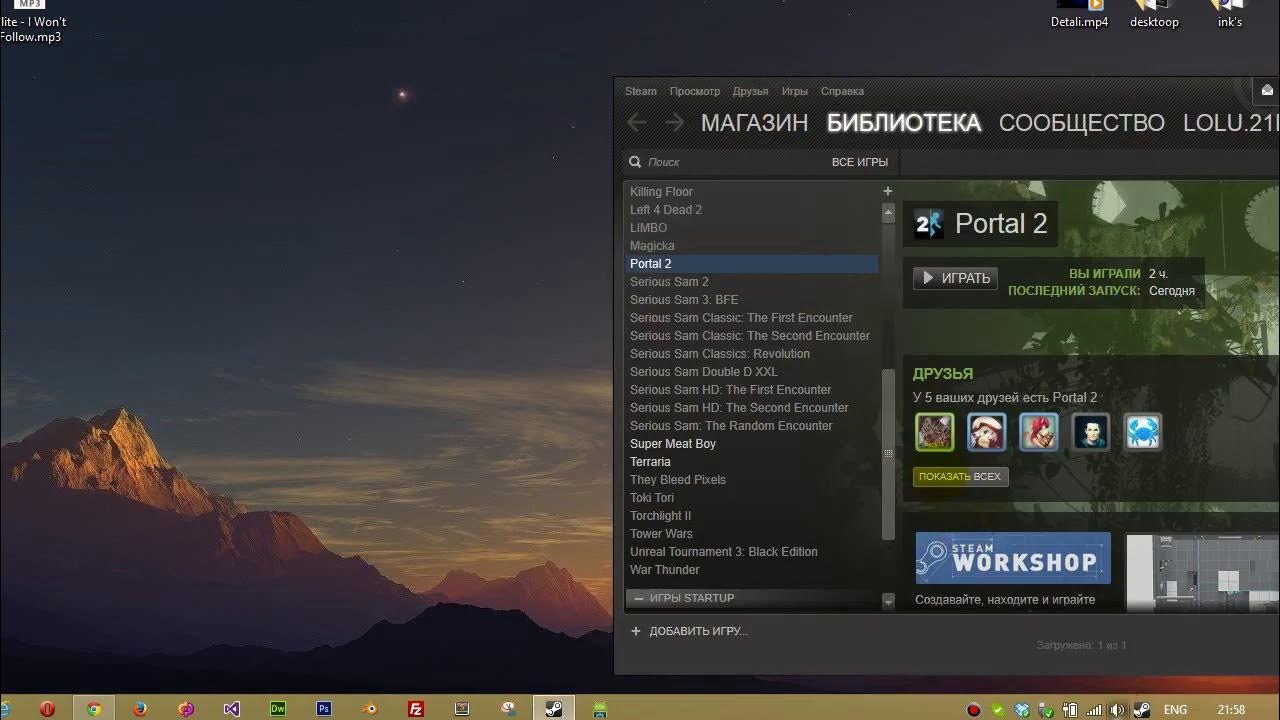
Task: Launch Firefox from the taskbar
Action: (140, 709)
